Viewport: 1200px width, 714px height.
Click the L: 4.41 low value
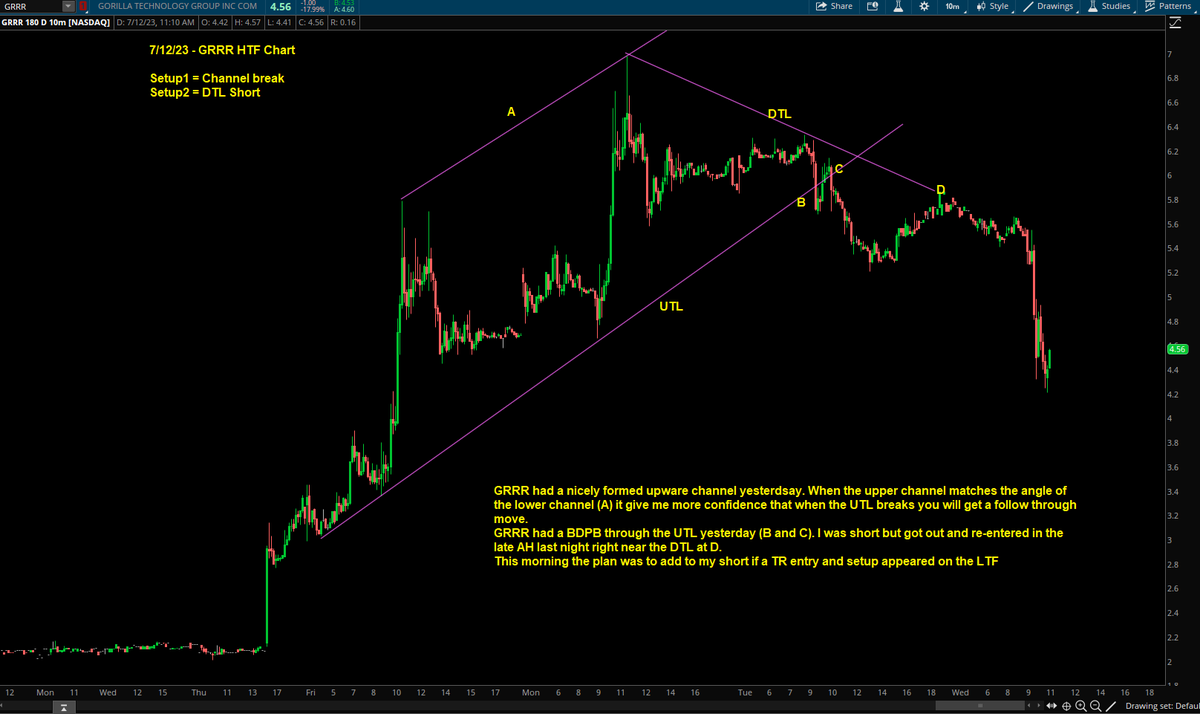tap(283, 21)
